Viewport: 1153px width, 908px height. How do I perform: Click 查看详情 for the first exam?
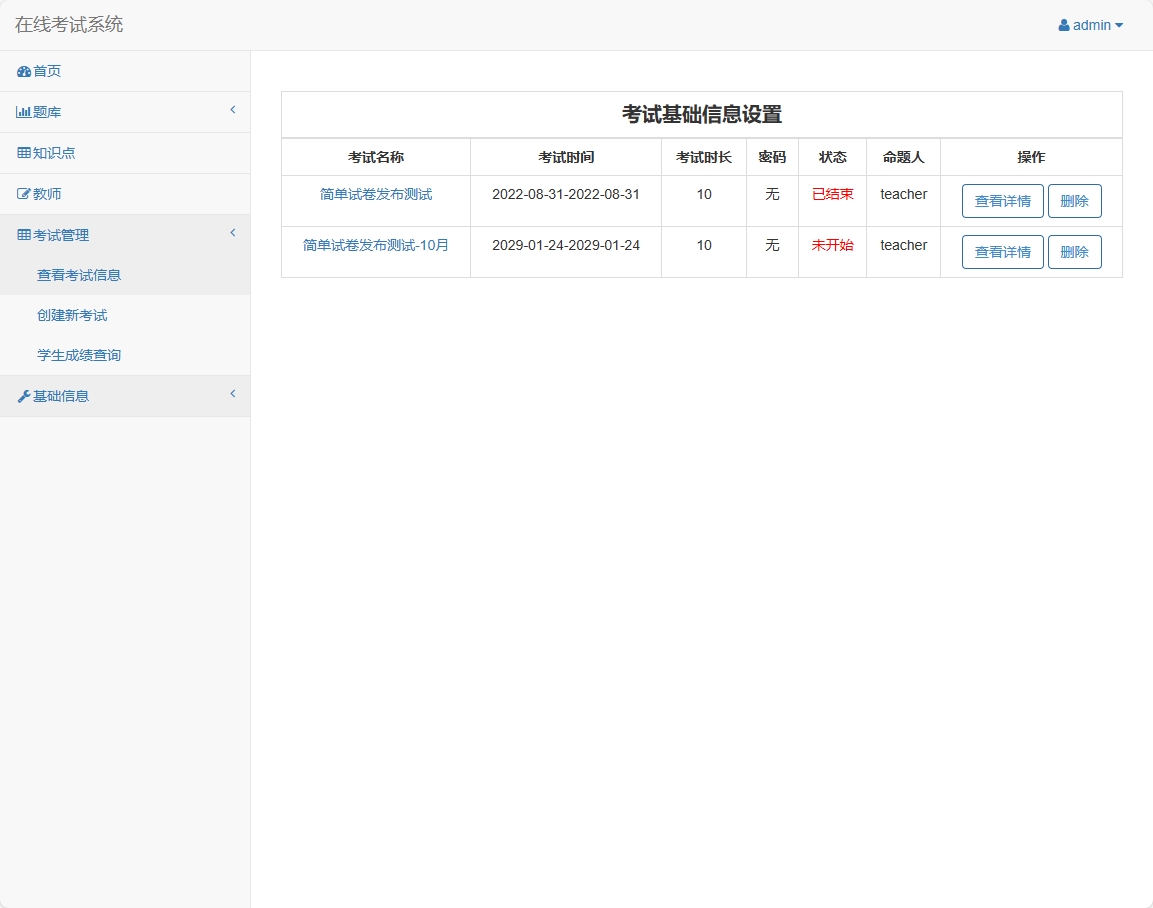[1001, 200]
